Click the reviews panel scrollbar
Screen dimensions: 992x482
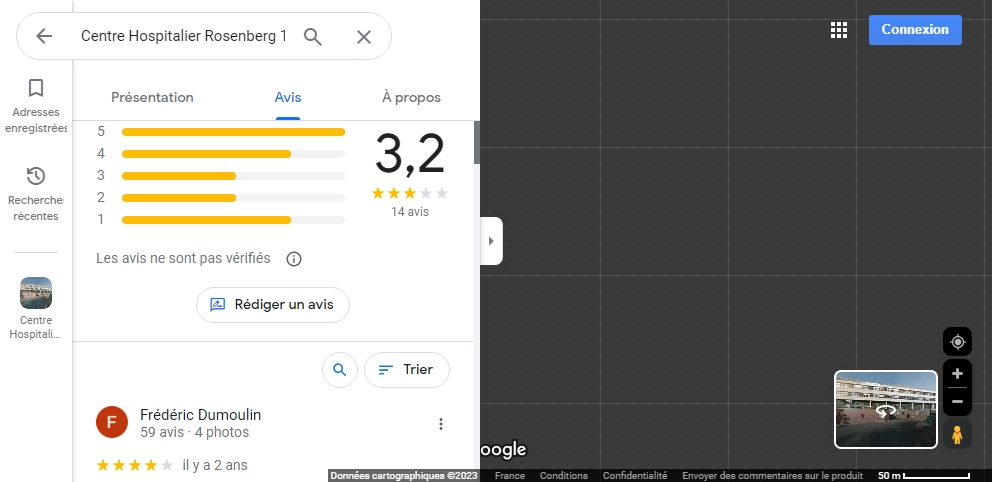(x=477, y=143)
